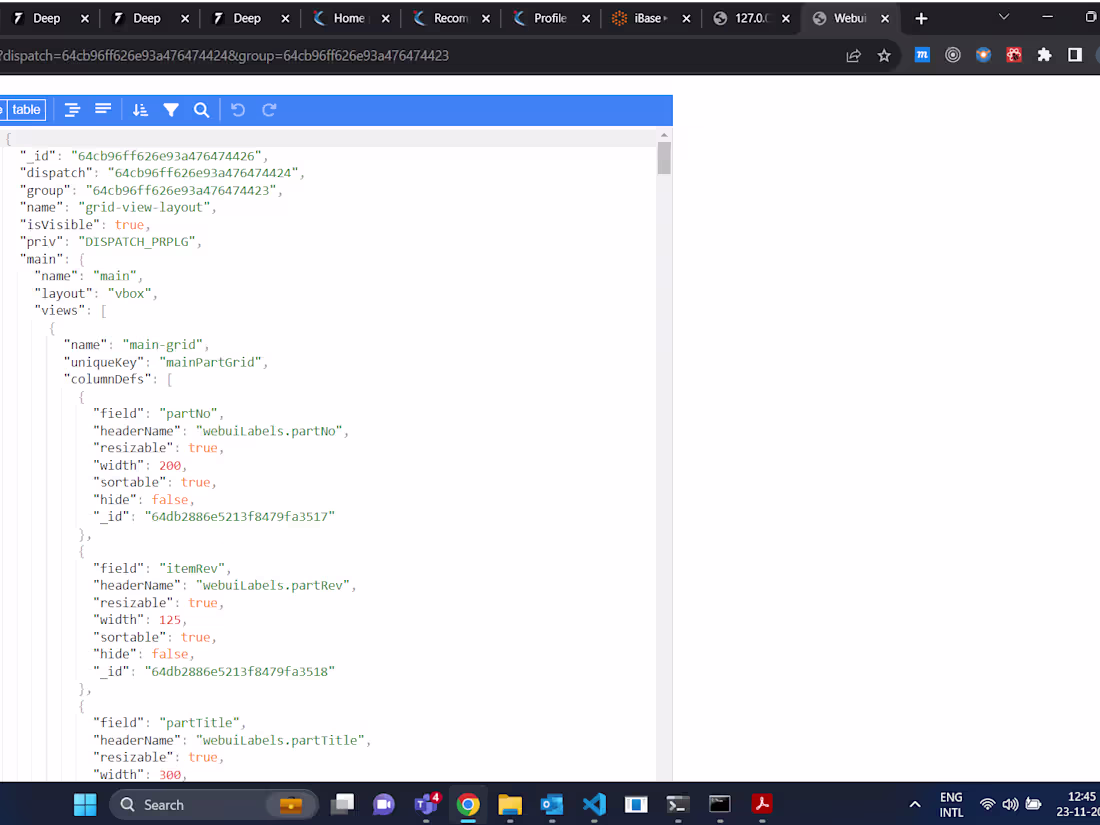This screenshot has height=825, width=1100.
Task: Expand all JSON nodes in the formatter toolbar
Action: pos(72,109)
